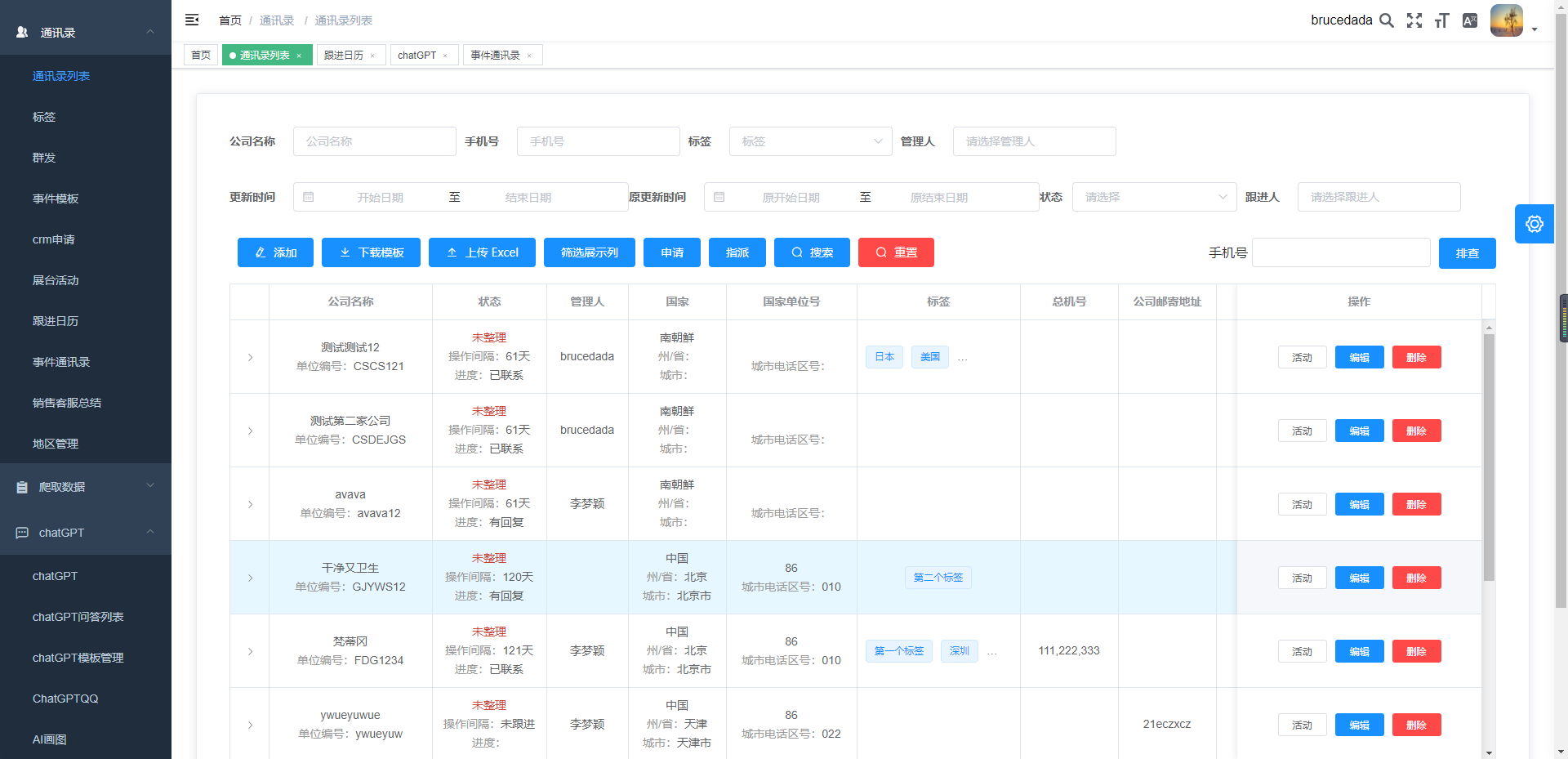
Task: Close the chatGPT tab
Action: pyautogui.click(x=445, y=56)
